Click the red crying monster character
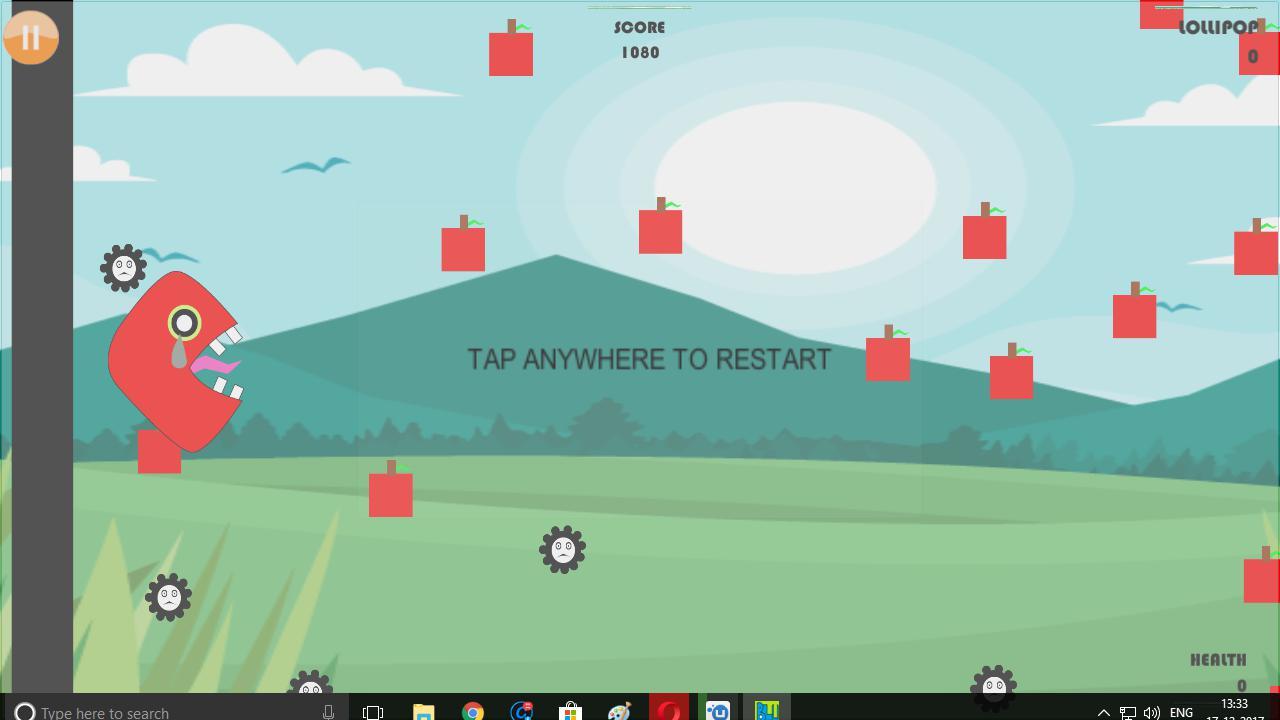Viewport: 1280px width, 720px height. click(x=175, y=362)
